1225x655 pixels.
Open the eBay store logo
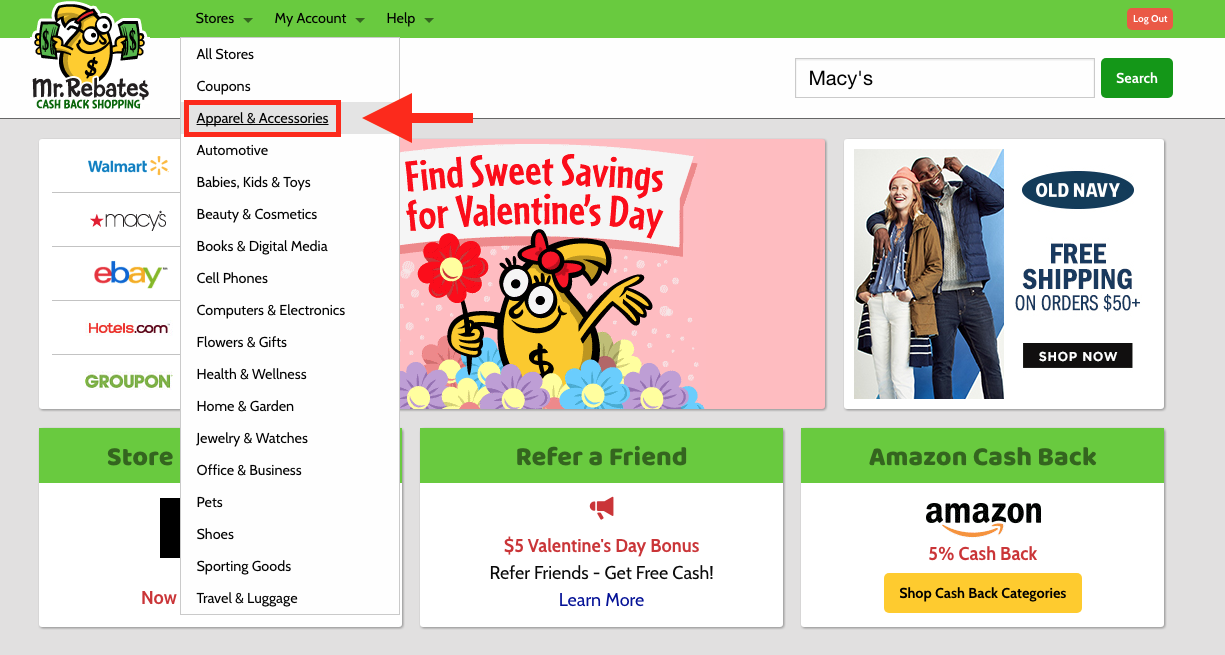pyautogui.click(x=128, y=274)
